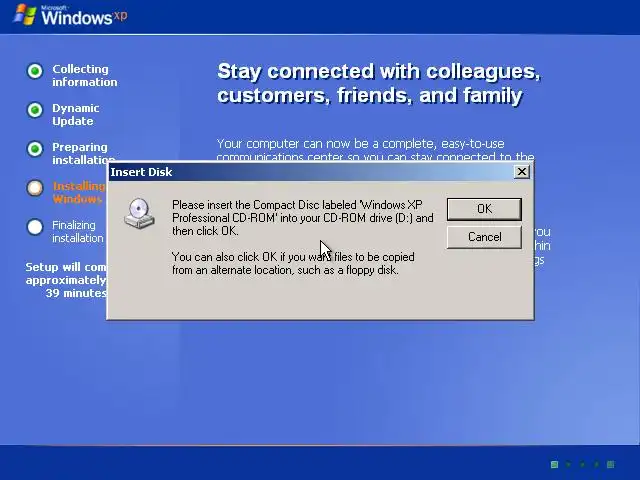Click the 'You can also click OK' message
Viewport: 640px width, 480px height.
293,263
